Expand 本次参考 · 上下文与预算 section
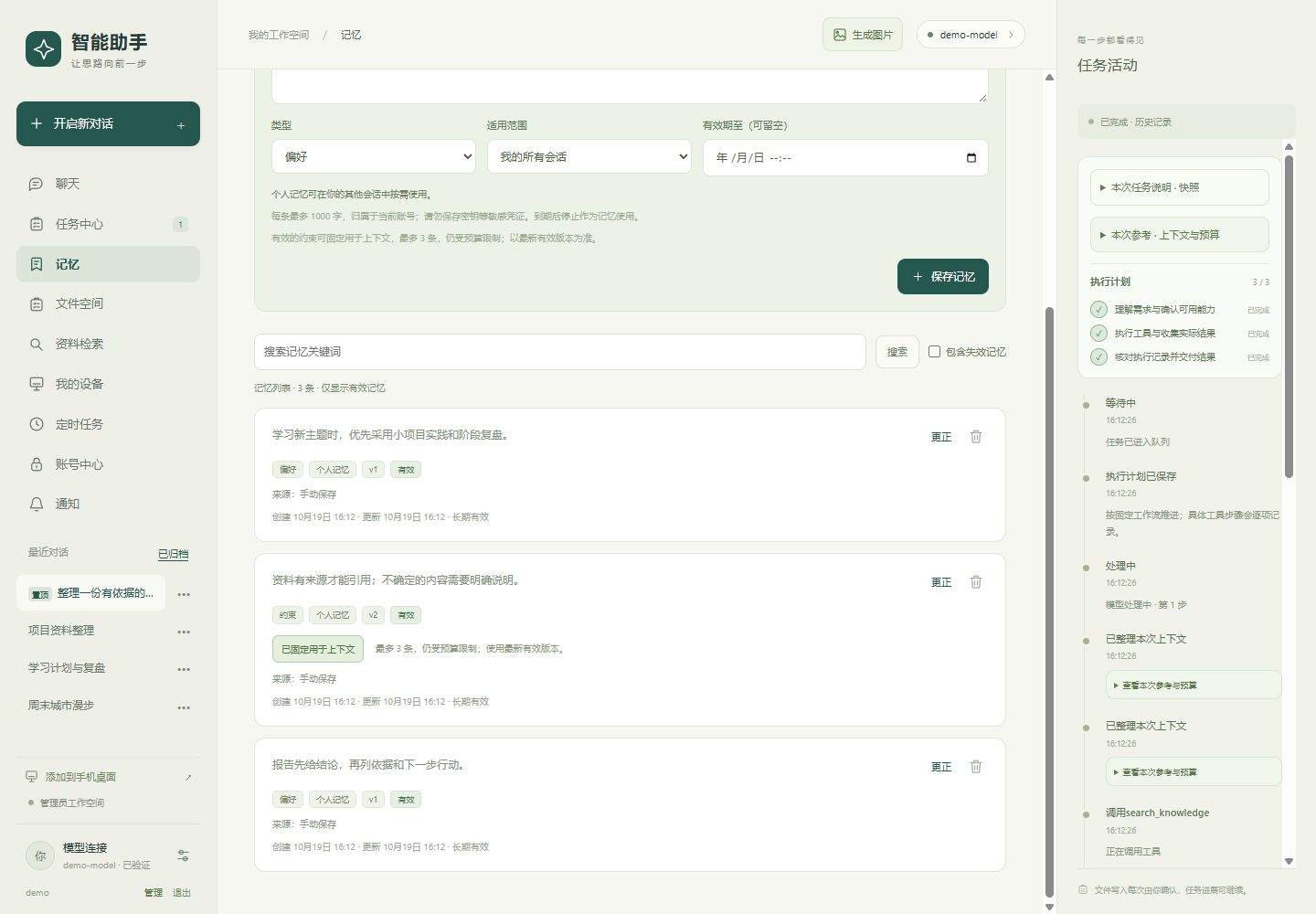 pyautogui.click(x=1179, y=235)
